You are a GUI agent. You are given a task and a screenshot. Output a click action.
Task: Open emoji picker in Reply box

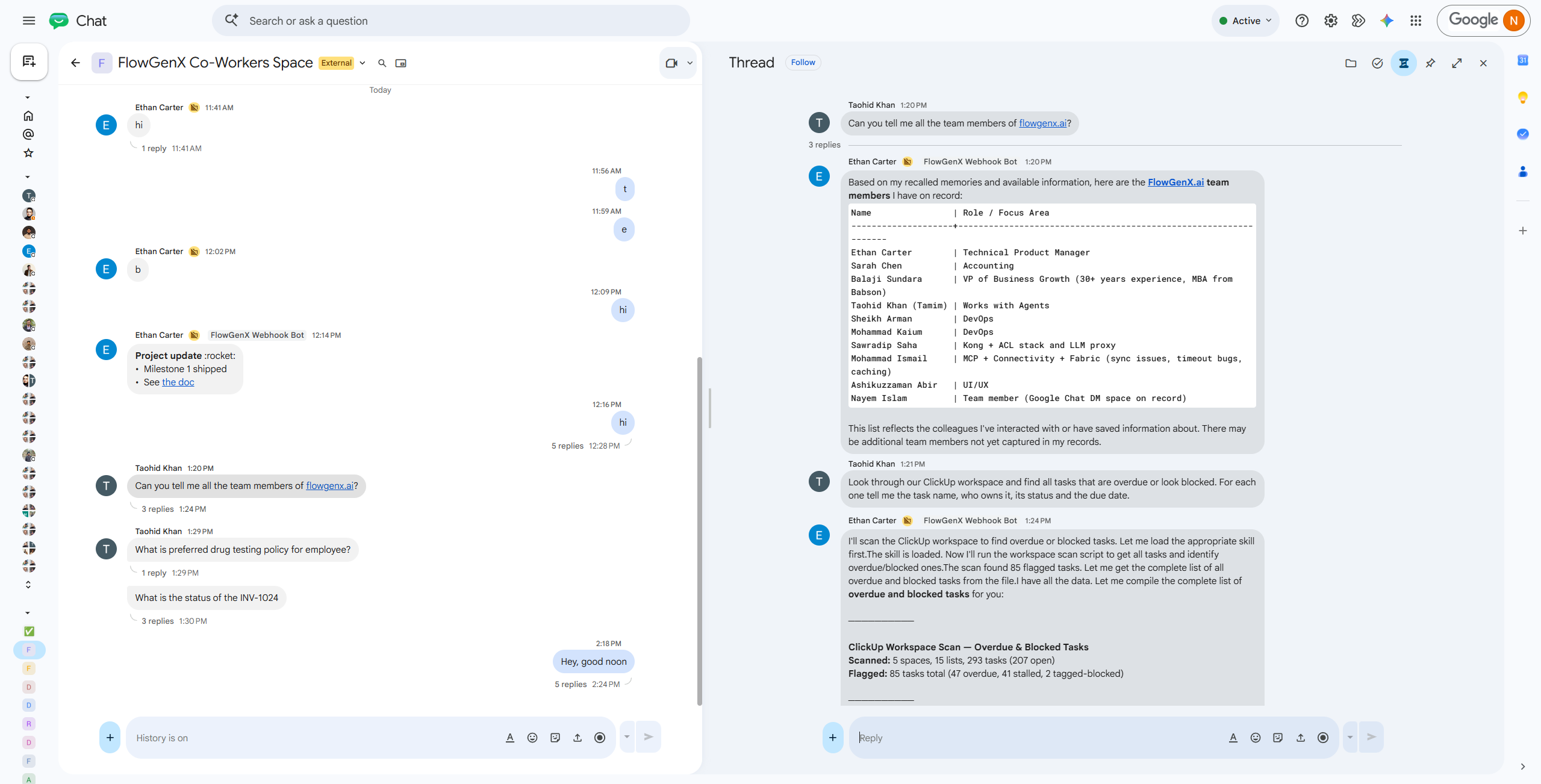pos(1256,738)
